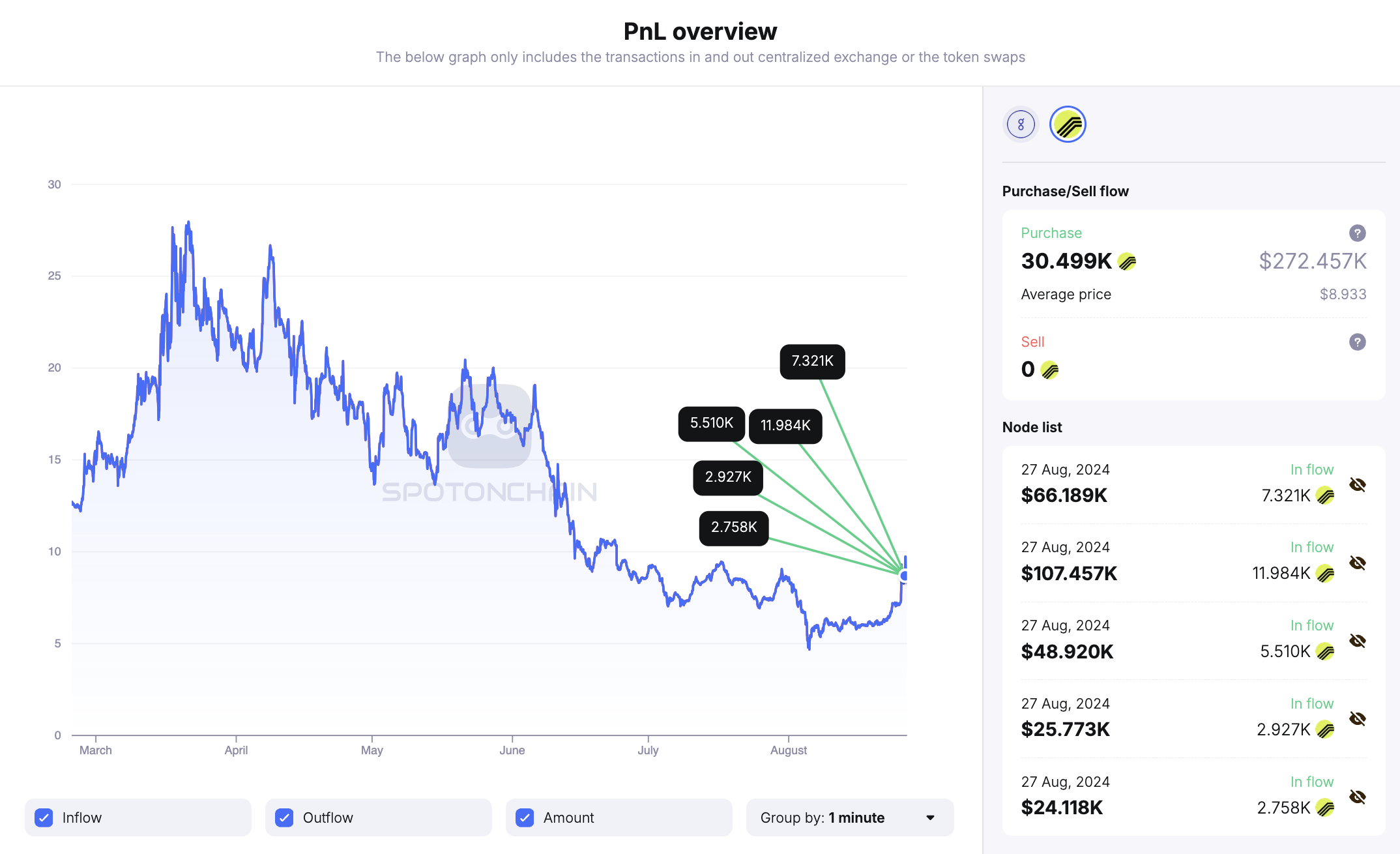The image size is (1400, 854).
Task: Hide the $107.457K node entry
Action: (1358, 562)
